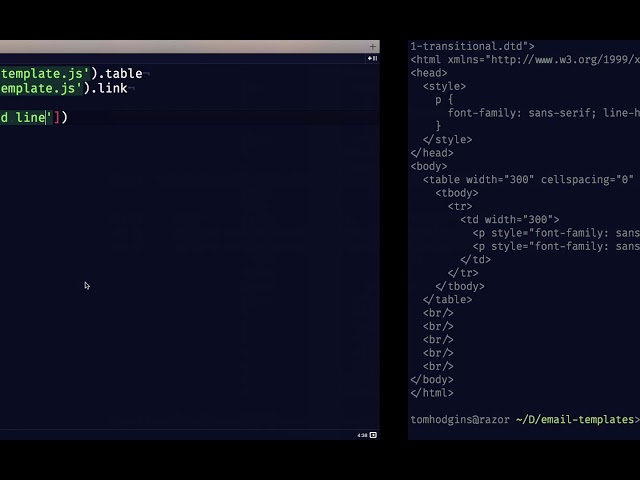Click the "<tbody>" opening tag in terminal

pyautogui.click(x=457, y=193)
